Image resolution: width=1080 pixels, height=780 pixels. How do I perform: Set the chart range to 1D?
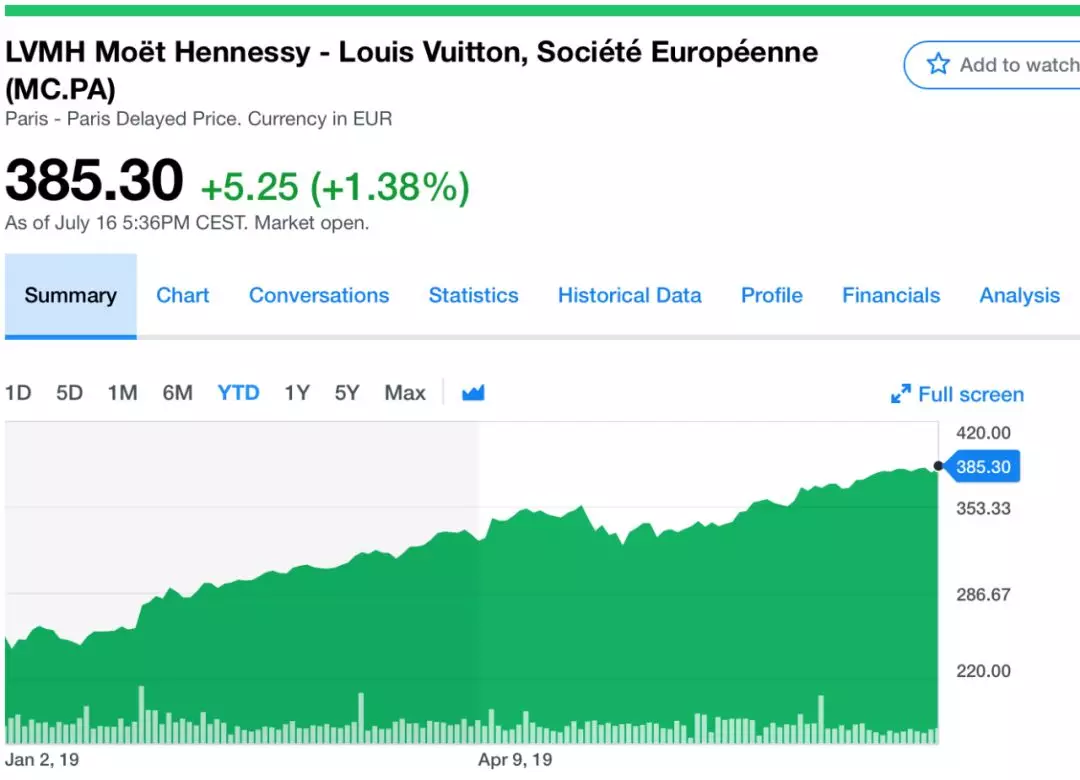click(18, 393)
